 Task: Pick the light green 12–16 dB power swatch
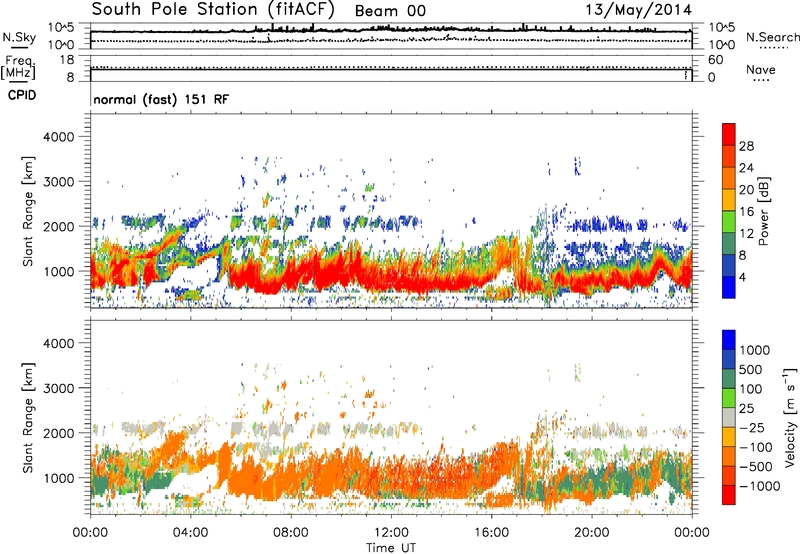729,221
